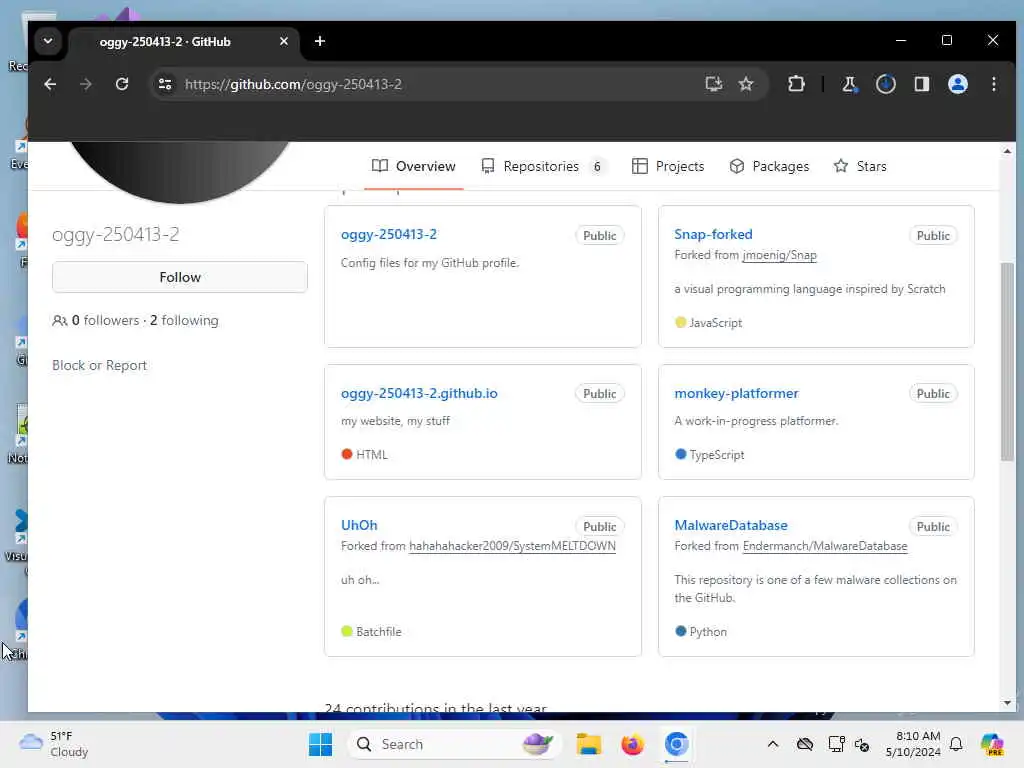Viewport: 1024px width, 768px height.
Task: Open the notifications bell icon
Action: pos(956,744)
